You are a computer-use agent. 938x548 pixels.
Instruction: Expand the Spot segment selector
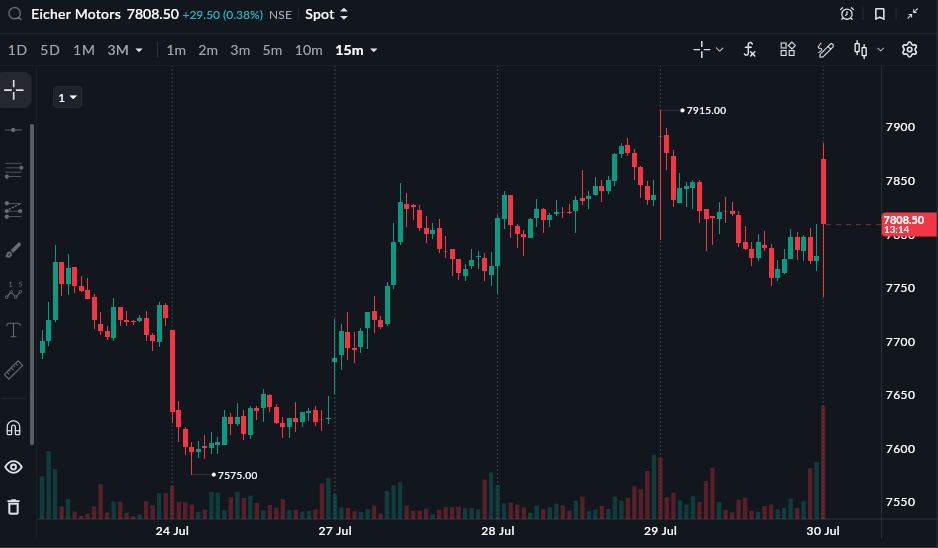(327, 14)
